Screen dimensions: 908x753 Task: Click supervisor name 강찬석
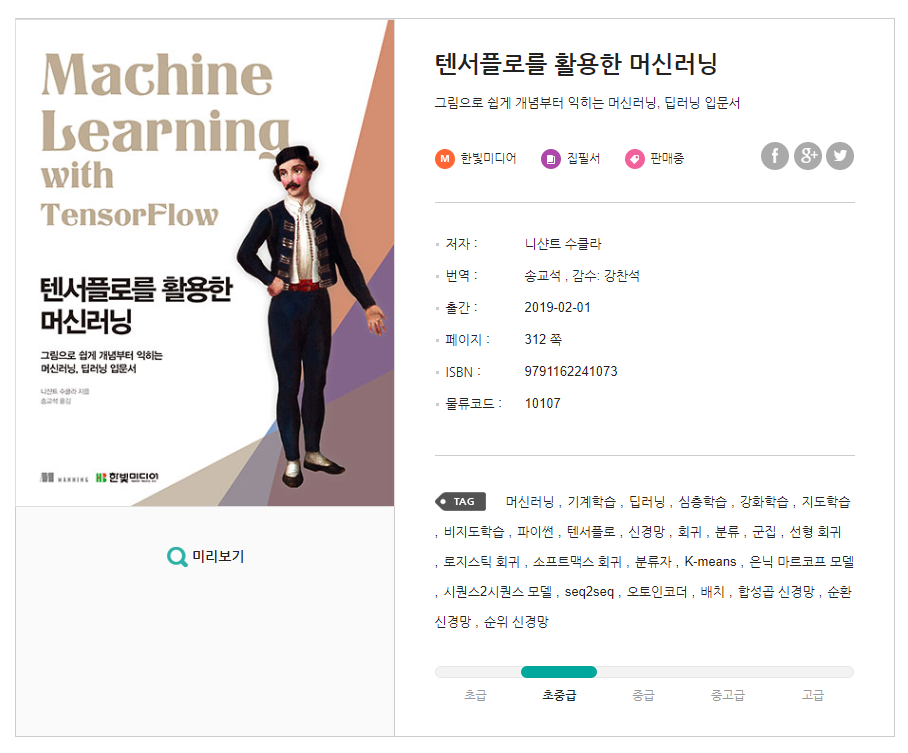pyautogui.click(x=621, y=276)
